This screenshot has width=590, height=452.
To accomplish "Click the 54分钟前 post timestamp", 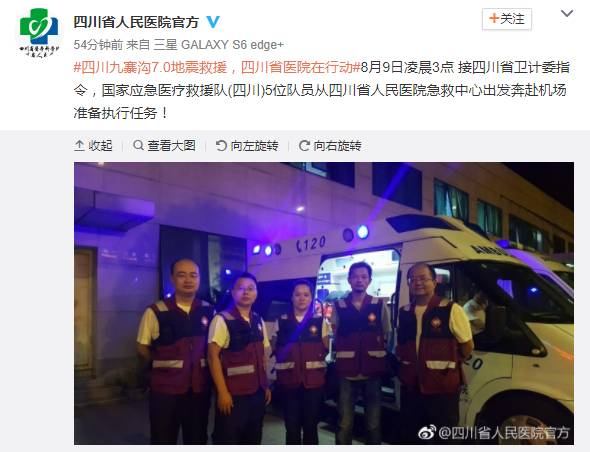I will point(98,45).
